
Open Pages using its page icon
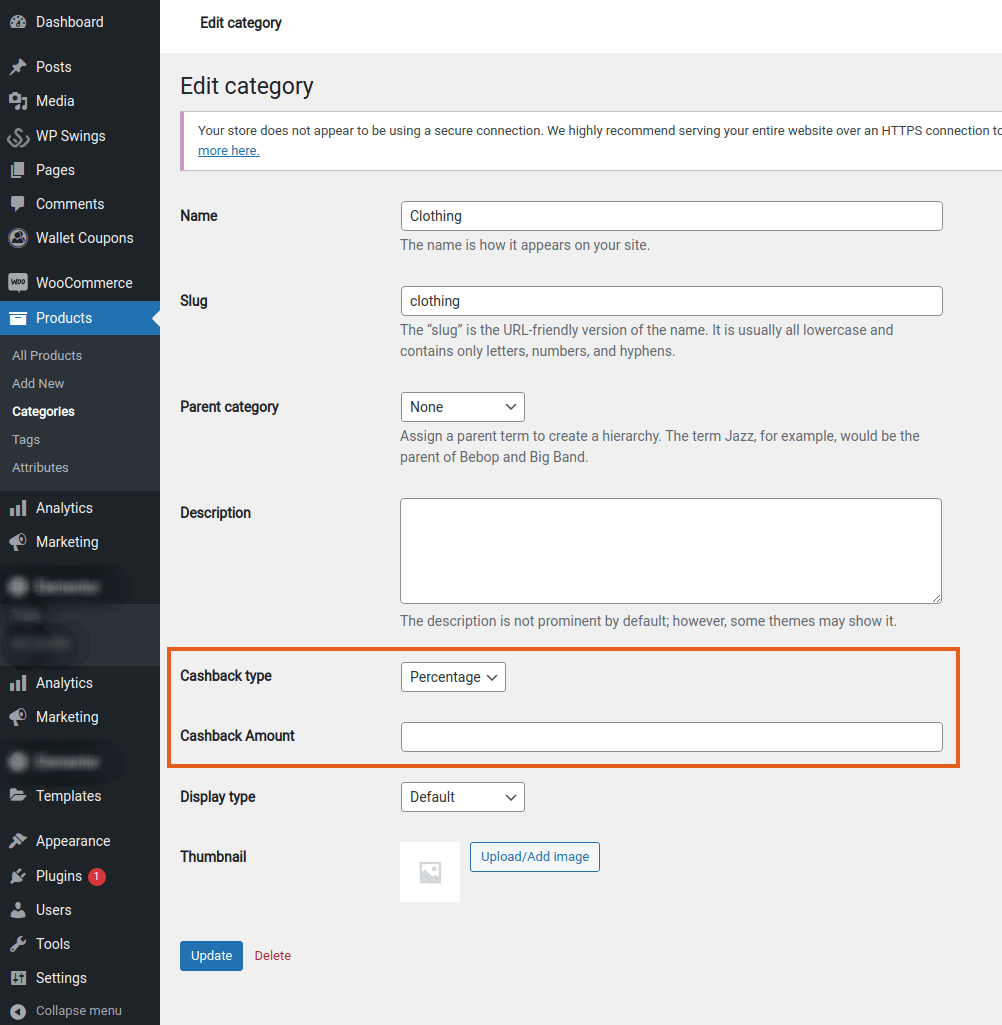[18, 170]
